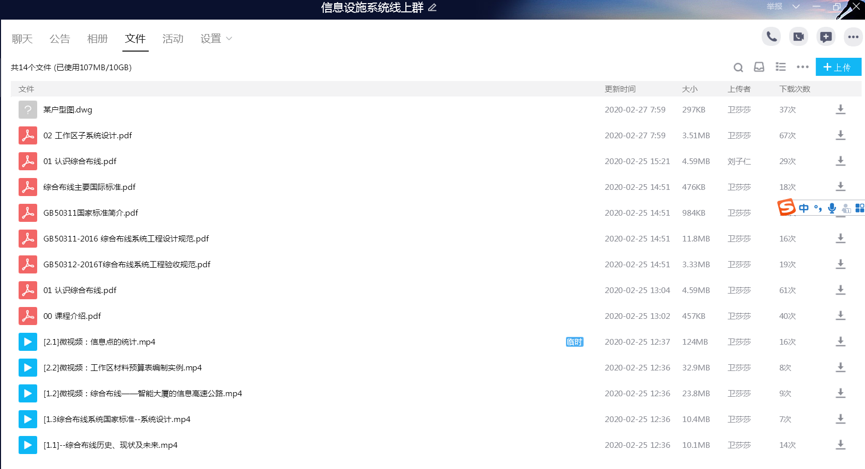
Task: Toggle Sogou voice input microphone
Action: coord(832,208)
